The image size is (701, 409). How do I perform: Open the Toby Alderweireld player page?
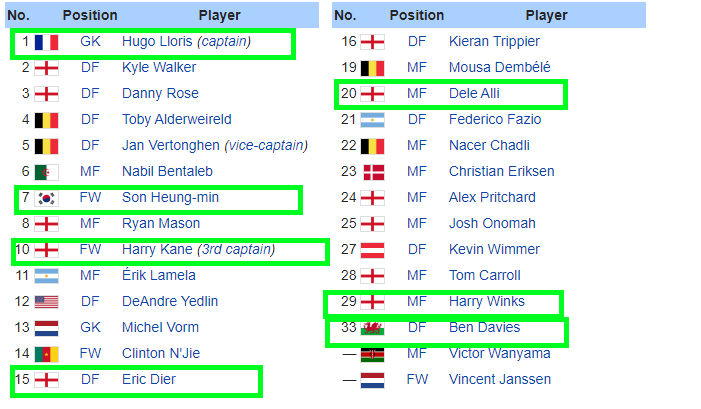point(177,119)
